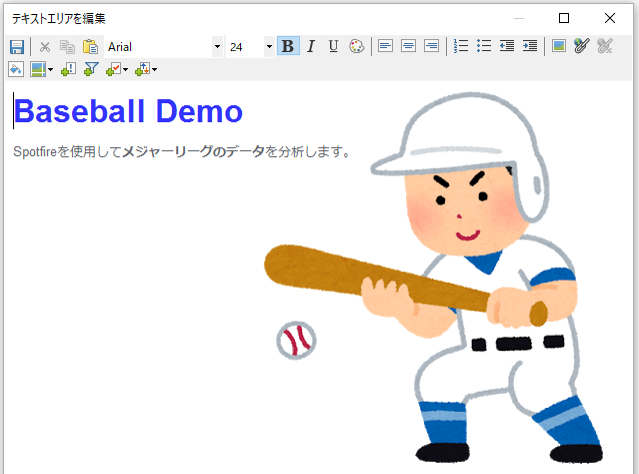Image resolution: width=639 pixels, height=474 pixels.
Task: Open the font size dropdown arrow
Action: click(269, 47)
